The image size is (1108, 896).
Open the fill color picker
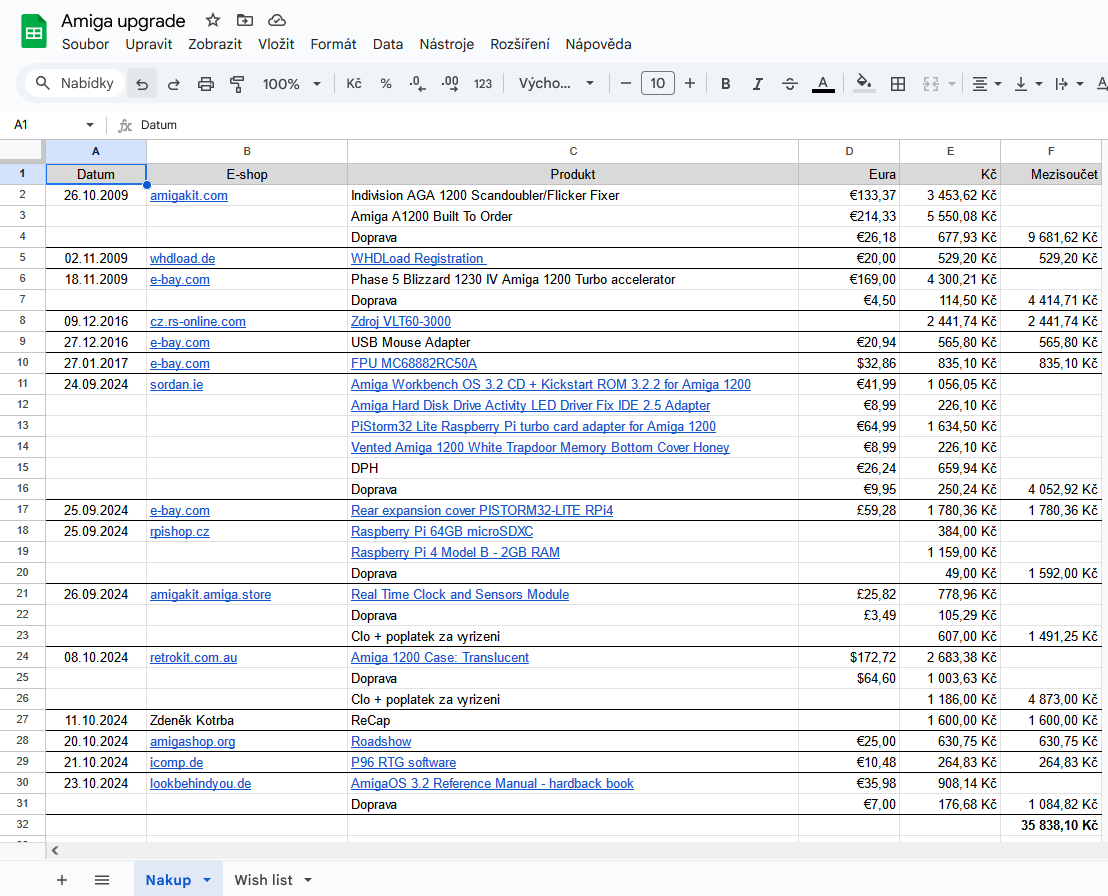click(864, 84)
